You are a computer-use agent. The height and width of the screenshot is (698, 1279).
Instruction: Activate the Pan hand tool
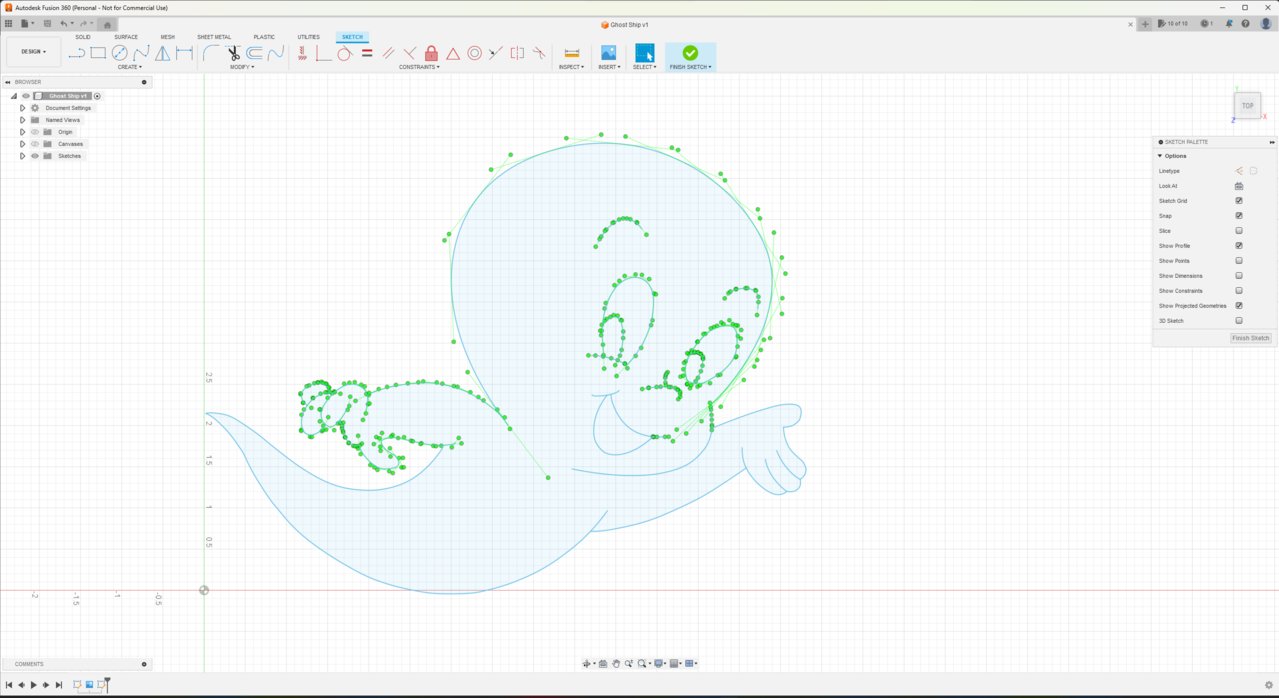point(616,664)
